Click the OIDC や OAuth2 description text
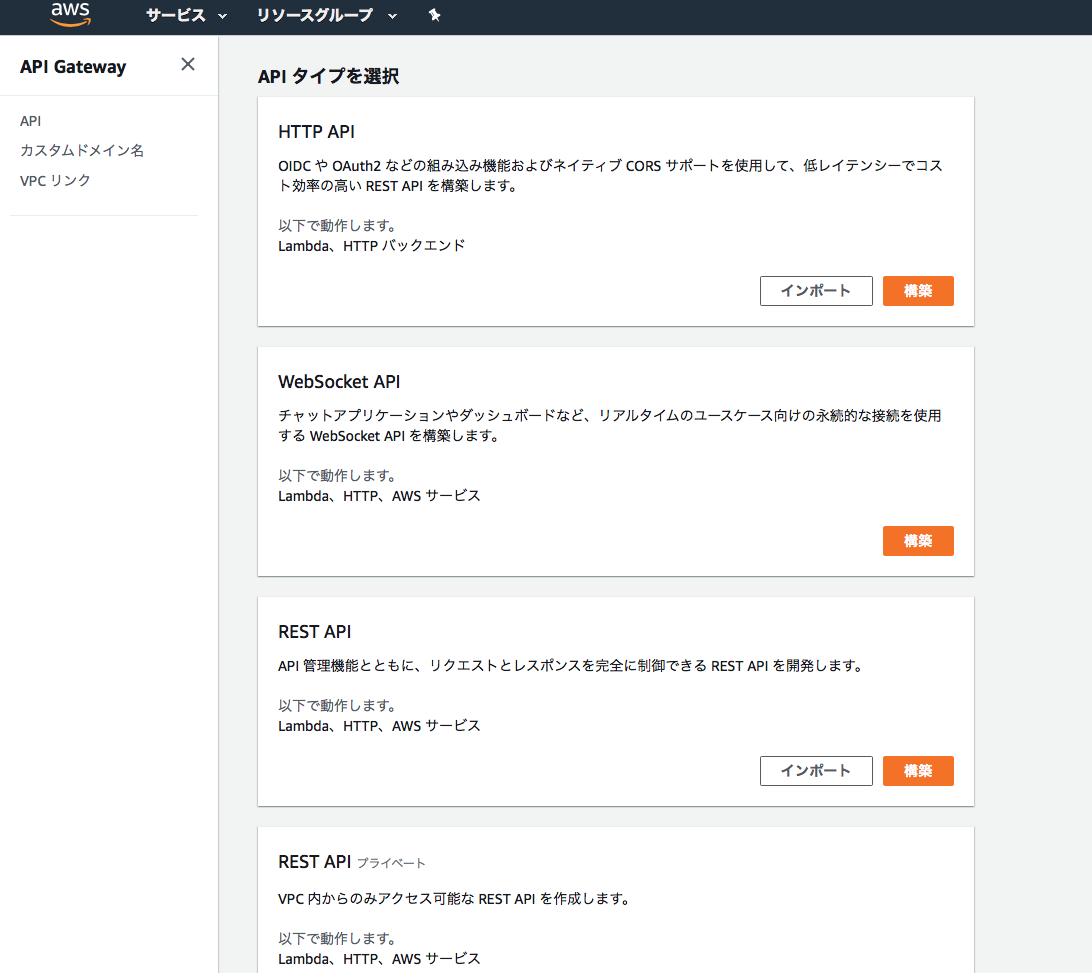The image size is (1092, 978). tap(610, 176)
